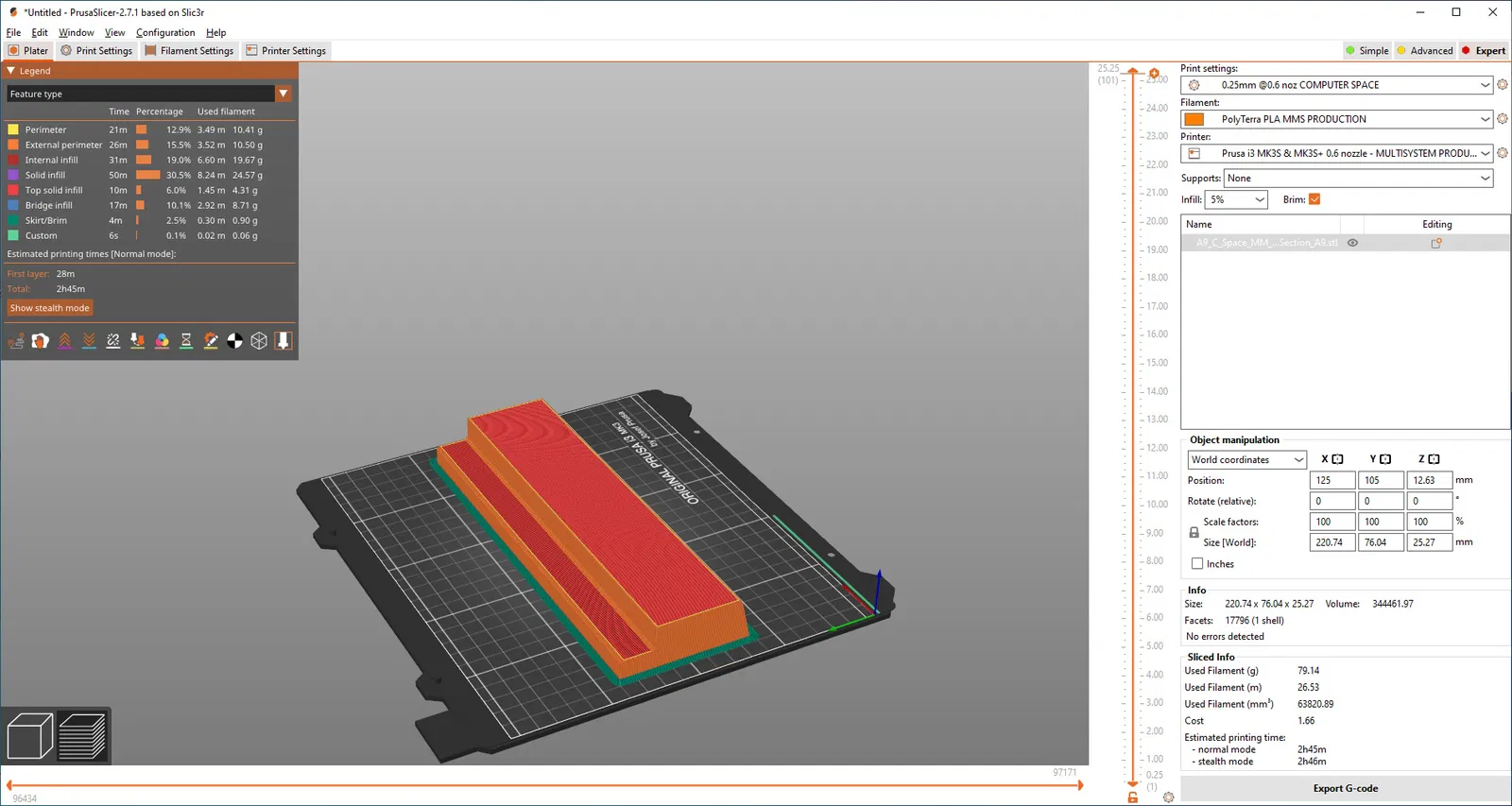Screen dimensions: 1512x806
Task: Click the Size Y input field showing 76.04
Action: coord(1381,542)
